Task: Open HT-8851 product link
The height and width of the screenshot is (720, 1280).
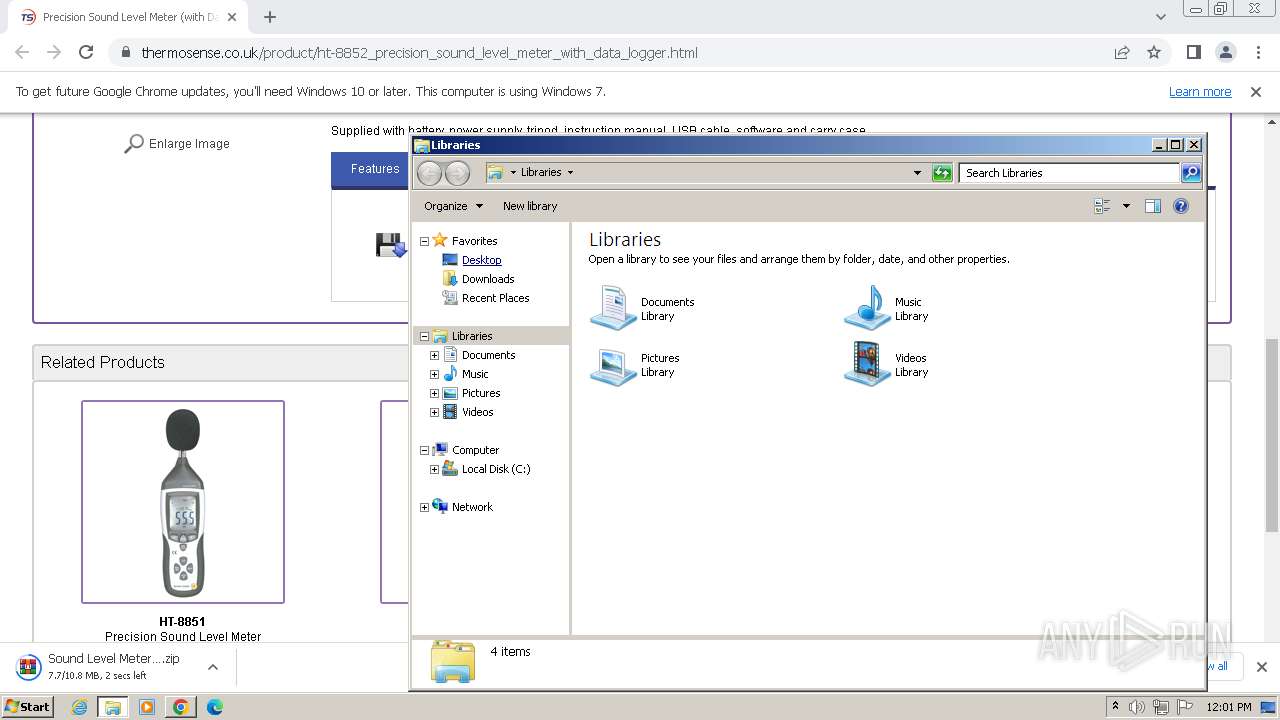Action: pos(182,622)
